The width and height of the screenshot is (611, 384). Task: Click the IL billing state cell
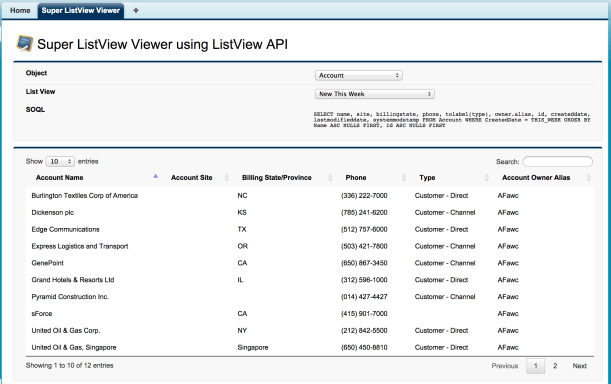[x=240, y=280]
